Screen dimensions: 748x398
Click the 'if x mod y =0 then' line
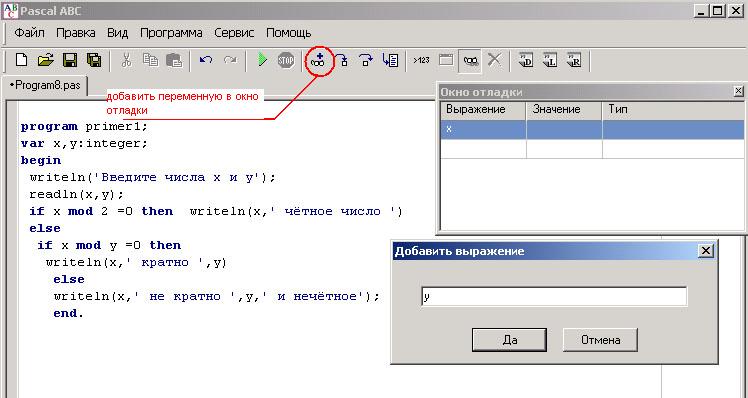(109, 245)
